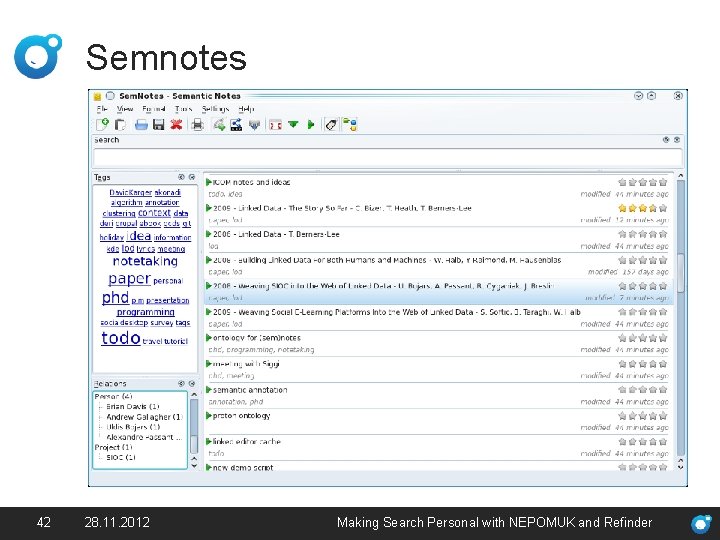
Task: Select the 'DavidKarger' tag link
Action: click(x=130, y=192)
